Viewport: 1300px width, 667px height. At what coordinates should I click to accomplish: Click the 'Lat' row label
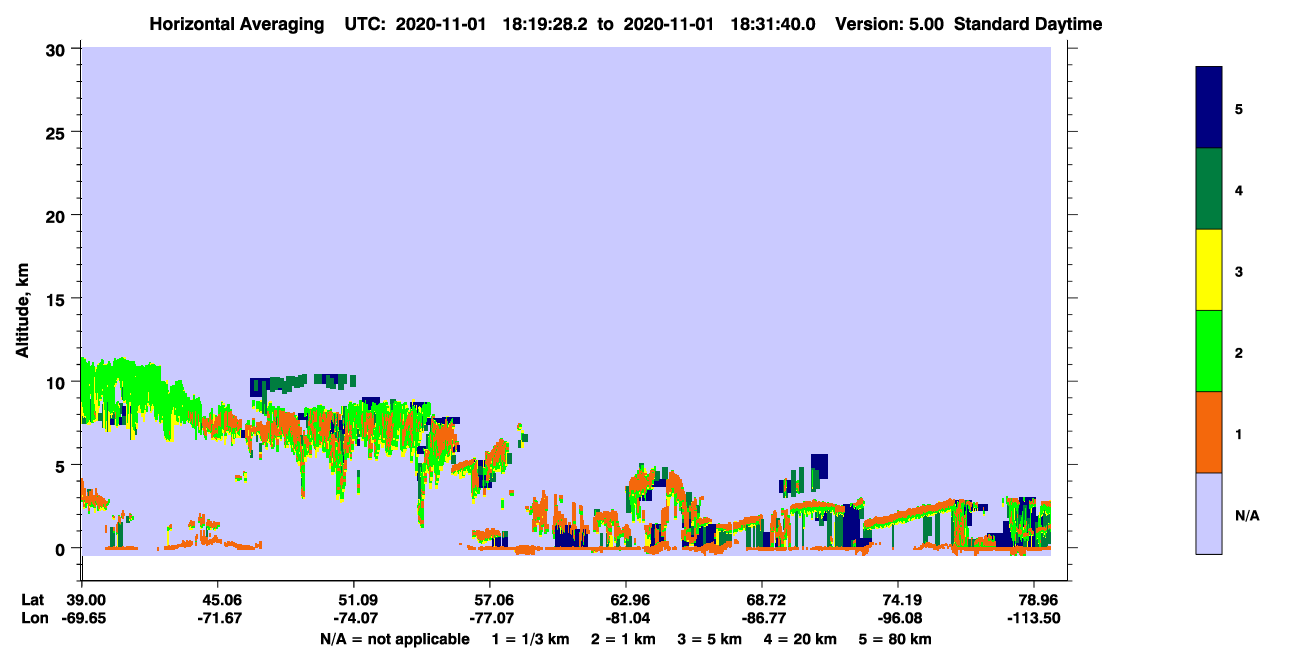click(x=32, y=600)
